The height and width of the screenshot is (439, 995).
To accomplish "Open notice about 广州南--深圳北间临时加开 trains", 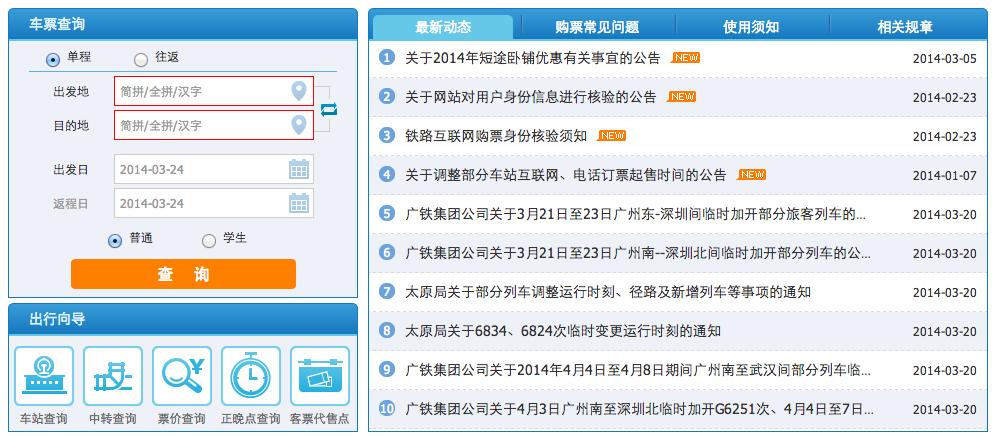I will click(638, 253).
